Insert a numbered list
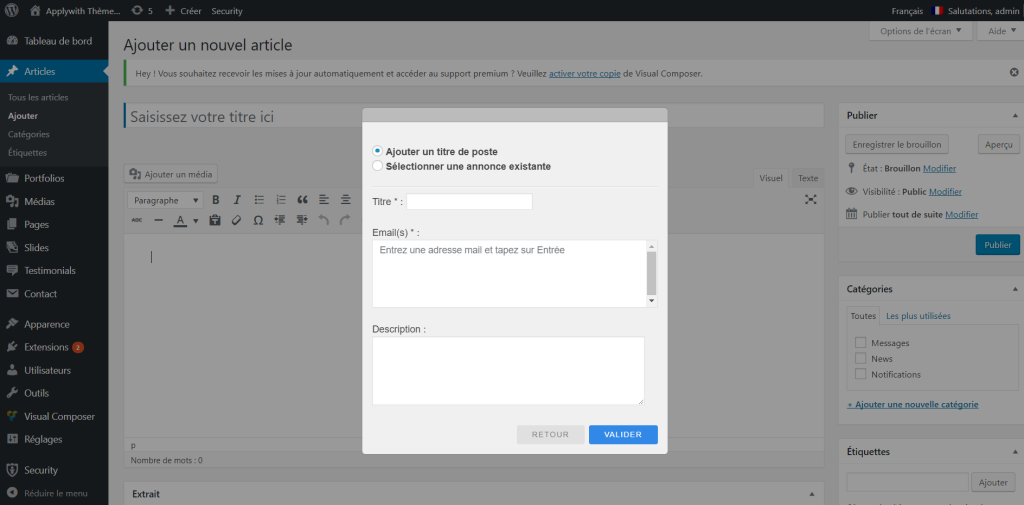 [x=281, y=200]
